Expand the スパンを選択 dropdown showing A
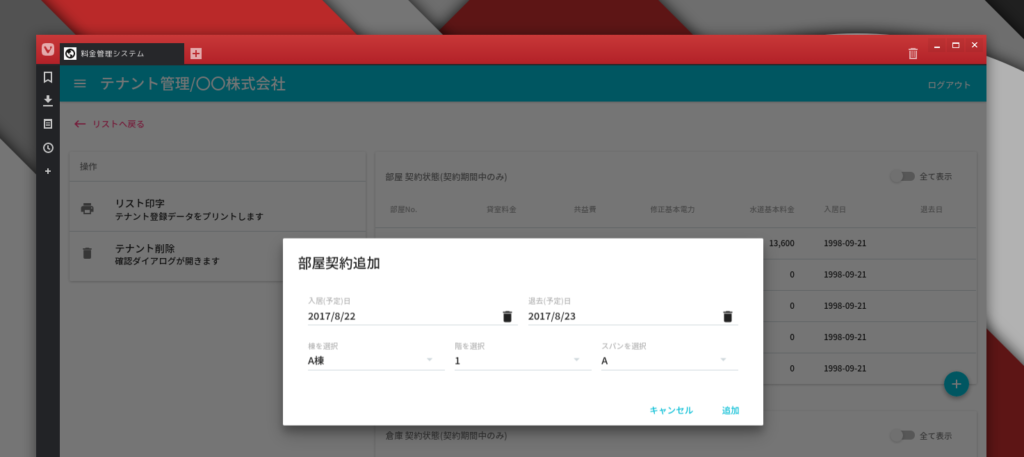Image resolution: width=1024 pixels, height=457 pixels. 669,360
